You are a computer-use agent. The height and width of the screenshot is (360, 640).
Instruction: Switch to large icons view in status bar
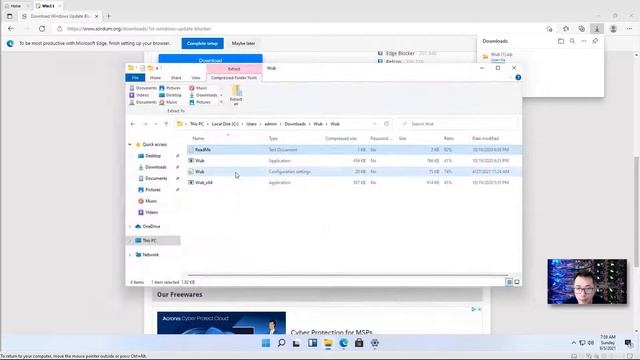517,282
